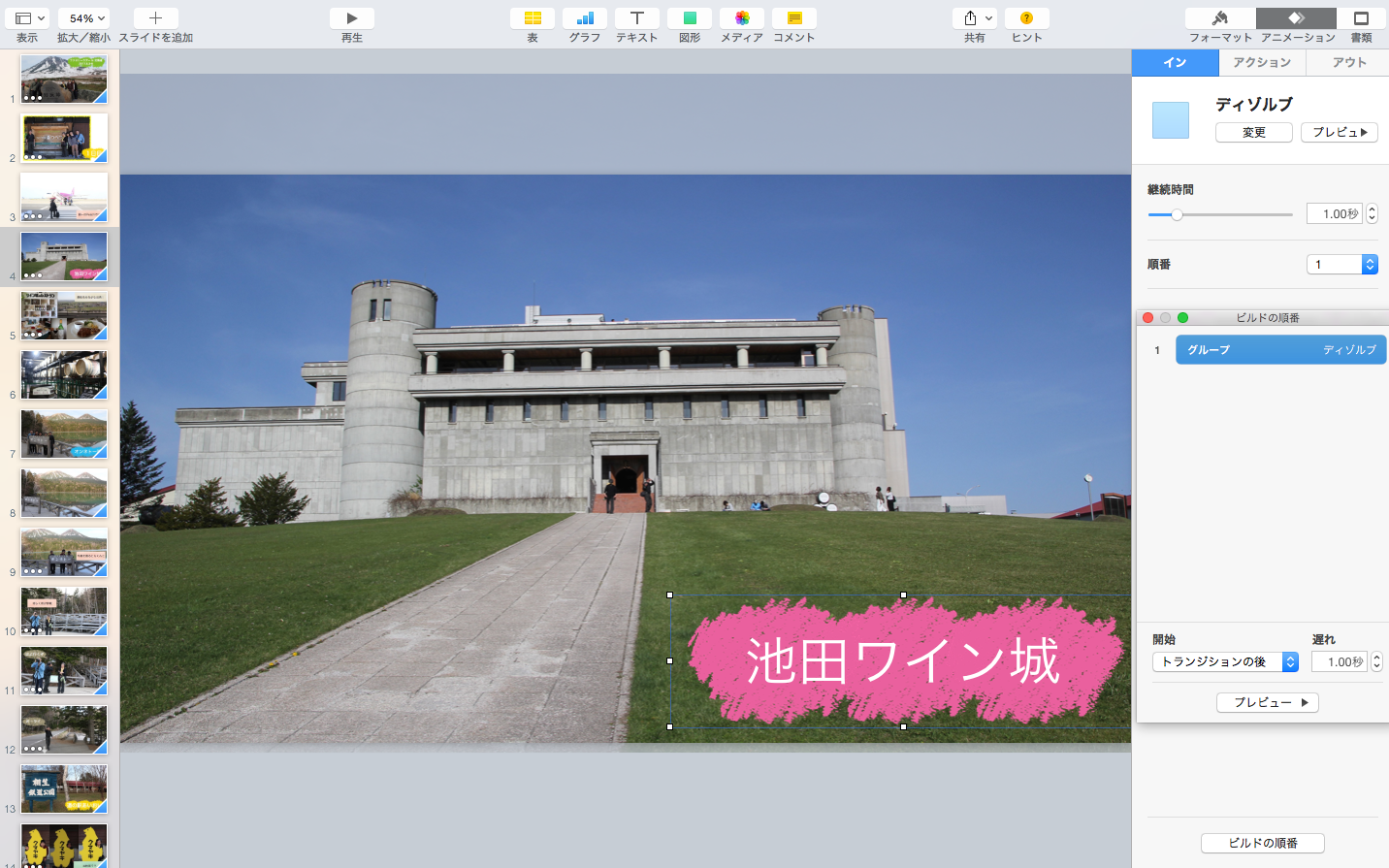
Task: Select slide 7 thumbnail
Action: click(64, 434)
